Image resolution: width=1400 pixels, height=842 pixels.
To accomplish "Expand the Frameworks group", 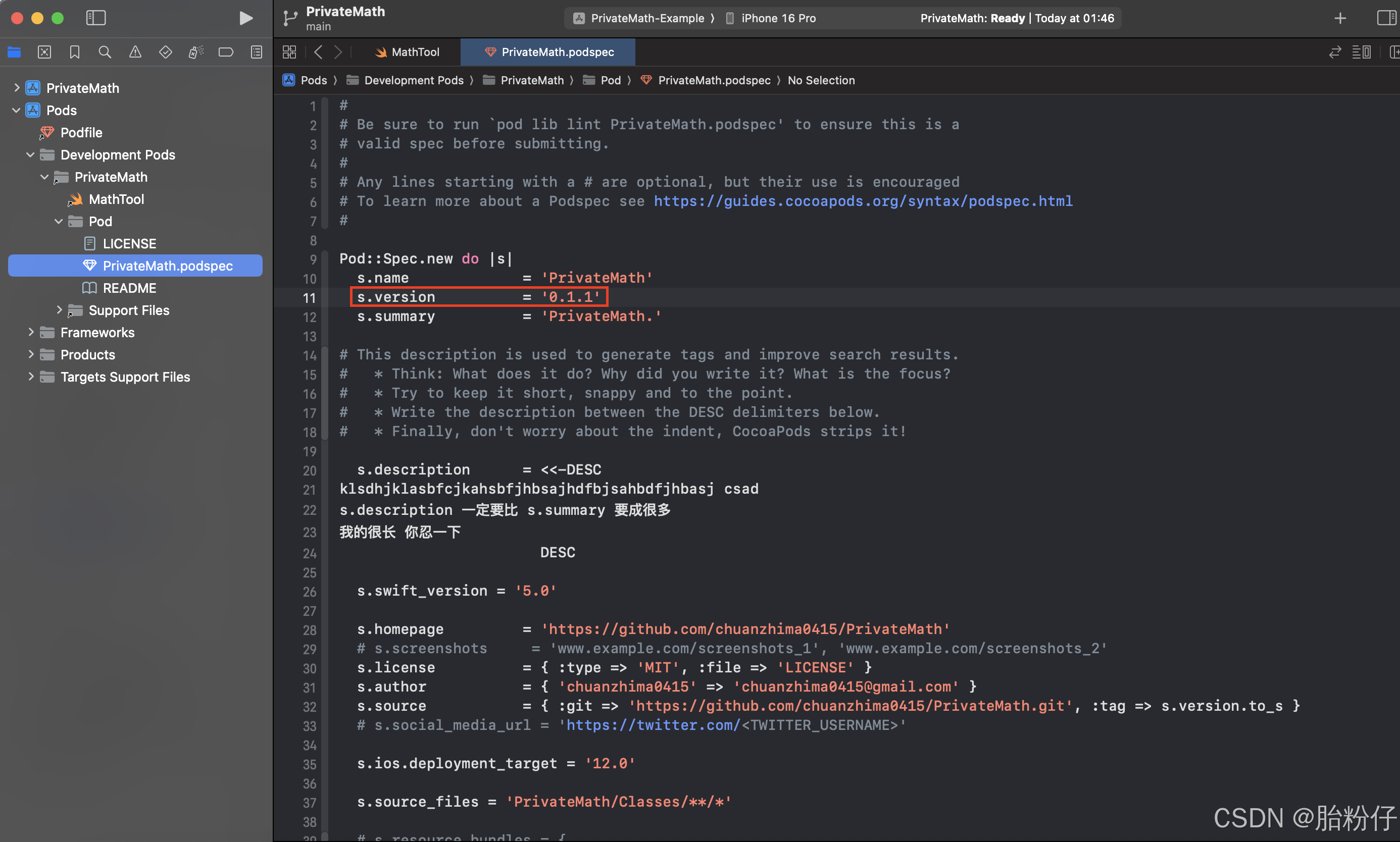I will point(31,332).
